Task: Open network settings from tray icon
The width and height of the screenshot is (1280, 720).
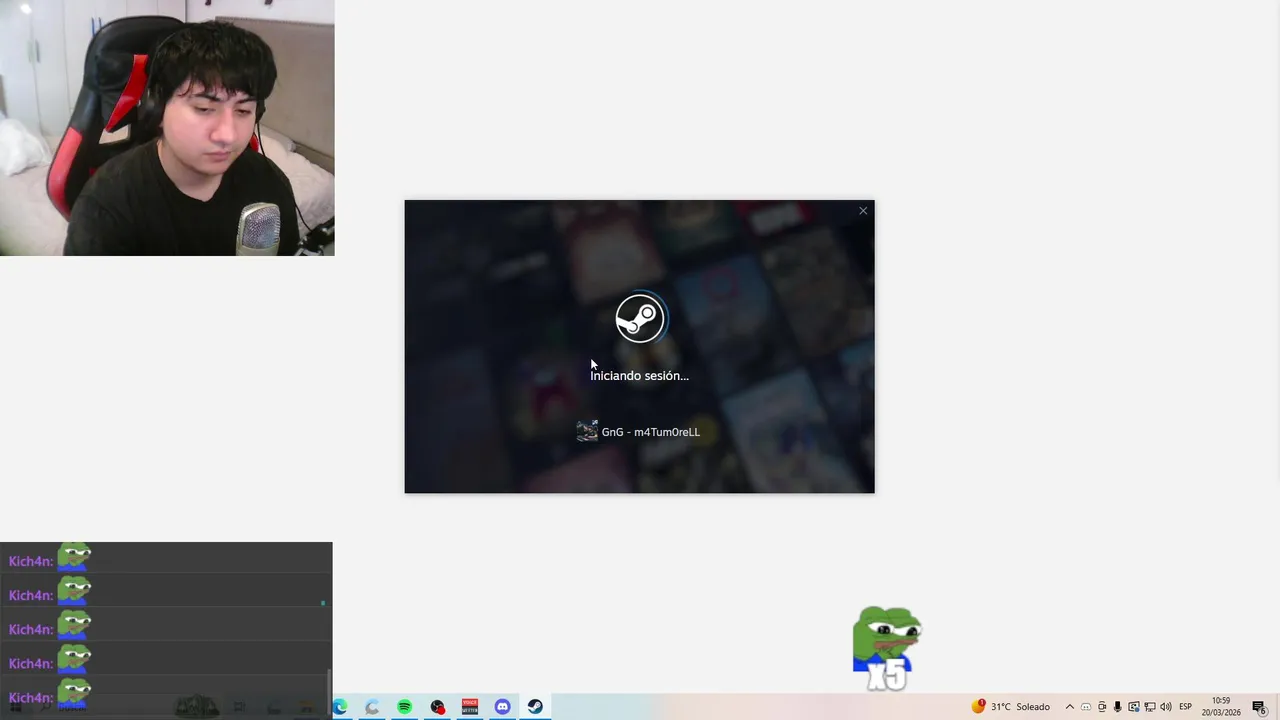Action: 1150,707
